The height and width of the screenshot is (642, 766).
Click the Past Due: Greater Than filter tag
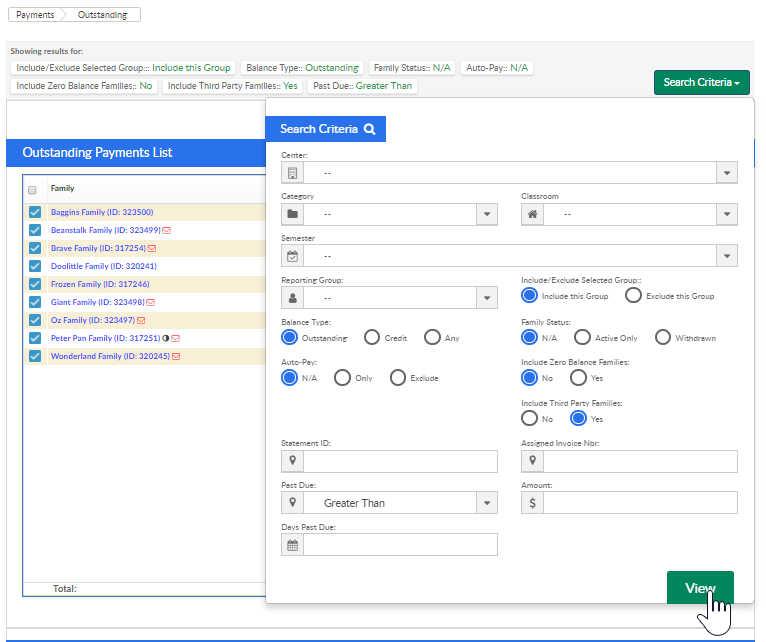pyautogui.click(x=362, y=86)
